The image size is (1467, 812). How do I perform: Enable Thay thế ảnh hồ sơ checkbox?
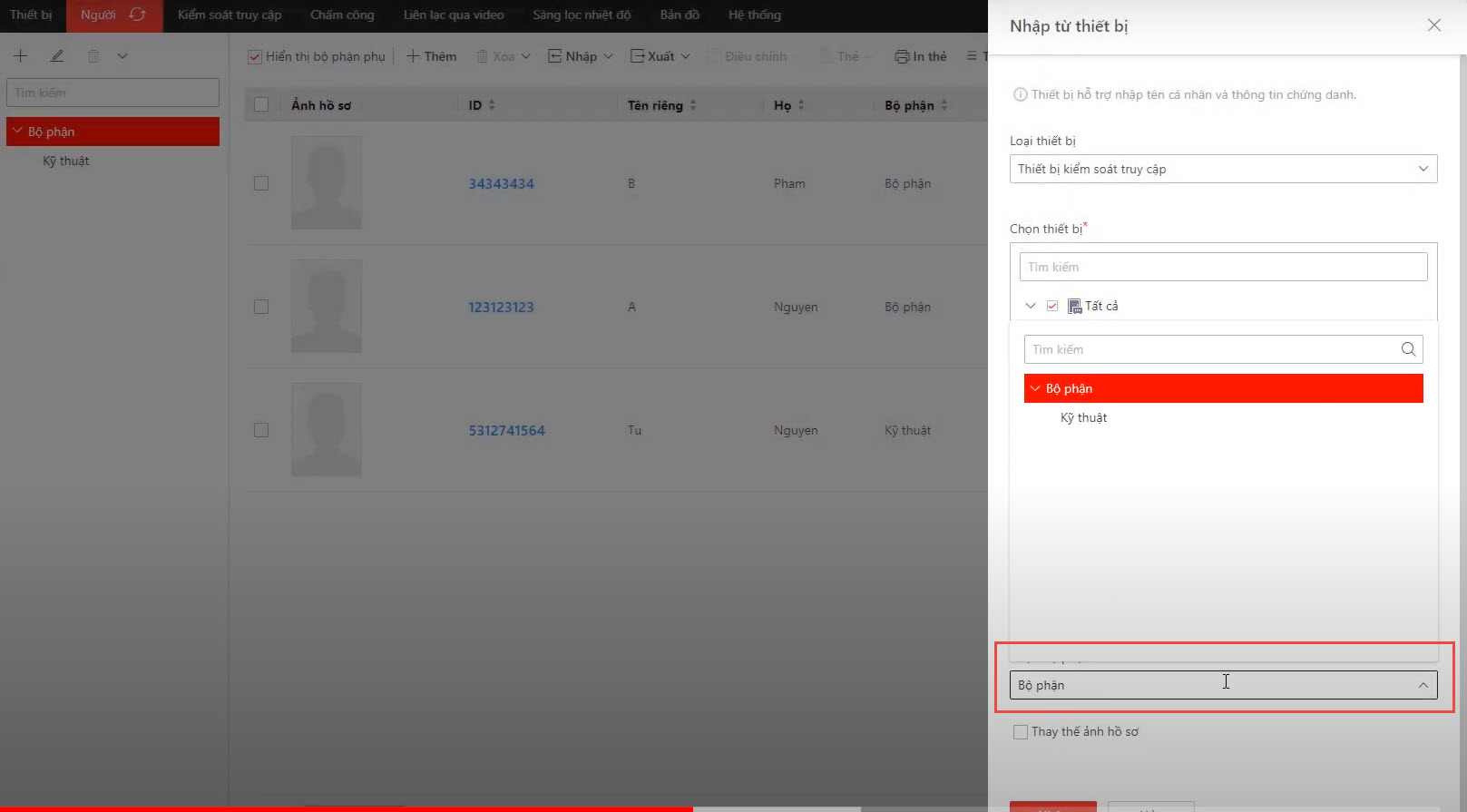click(1021, 731)
